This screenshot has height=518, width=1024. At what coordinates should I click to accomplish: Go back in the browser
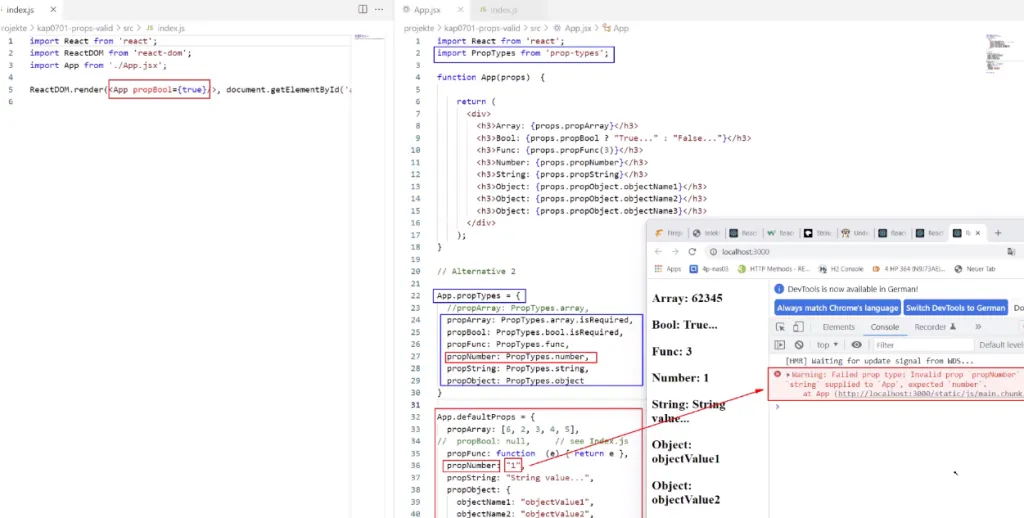click(658, 251)
